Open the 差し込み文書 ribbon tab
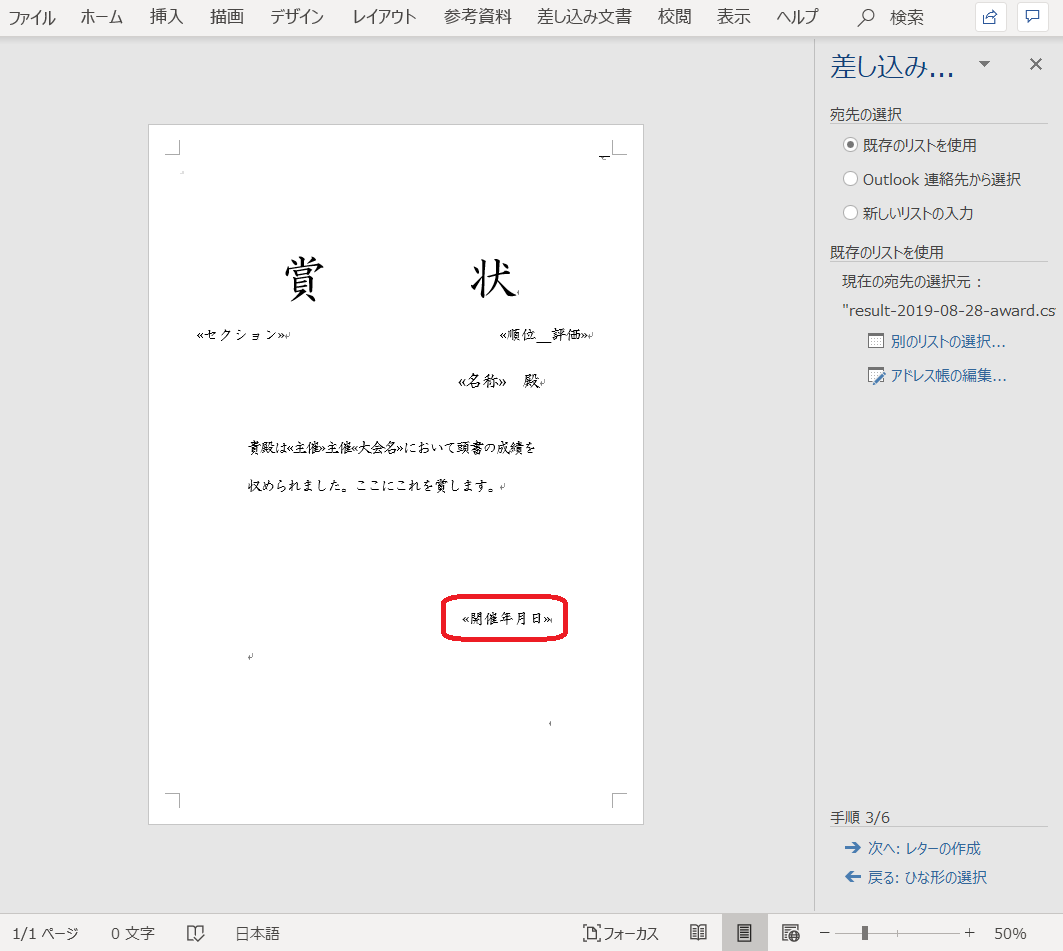1063x951 pixels. pyautogui.click(x=586, y=17)
